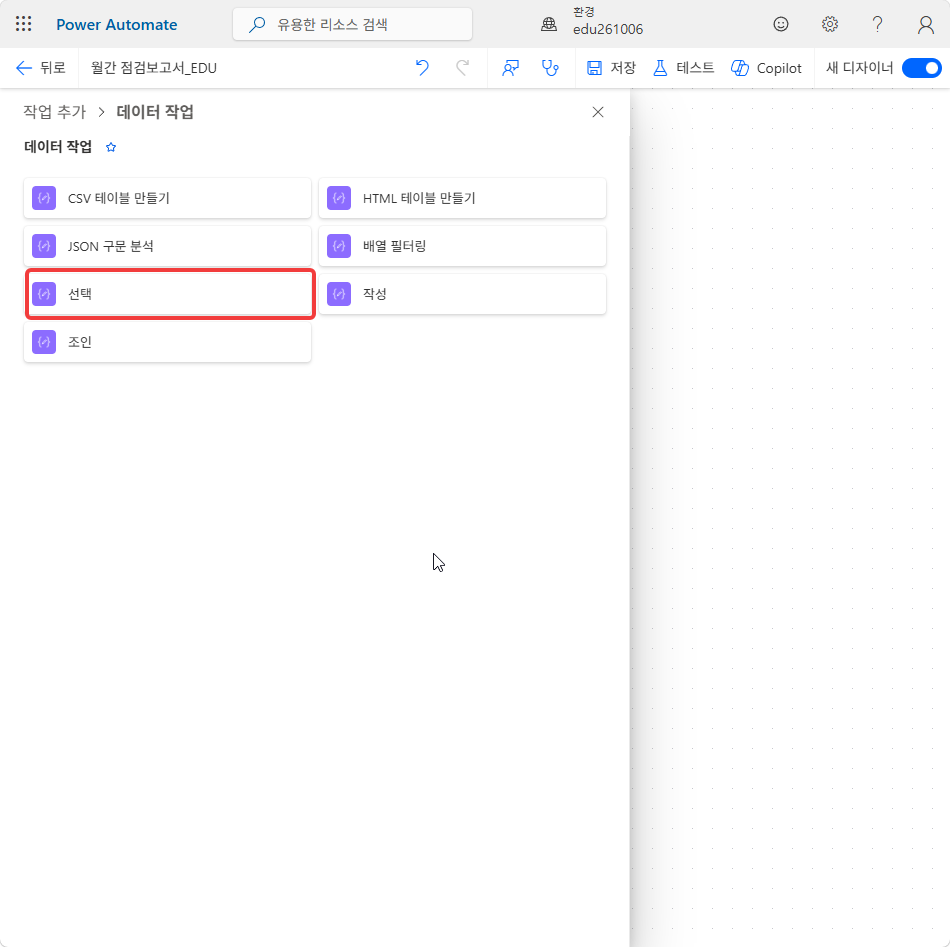Open the help question mark
The width and height of the screenshot is (950, 947).
click(x=877, y=24)
